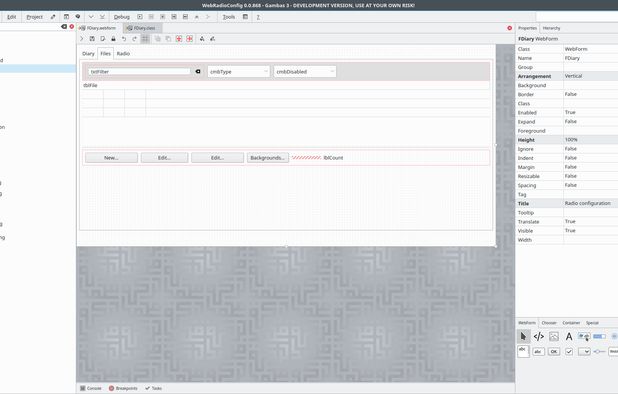This screenshot has height=394, width=618.
Task: Open the Breakpoints panel
Action: 123,388
